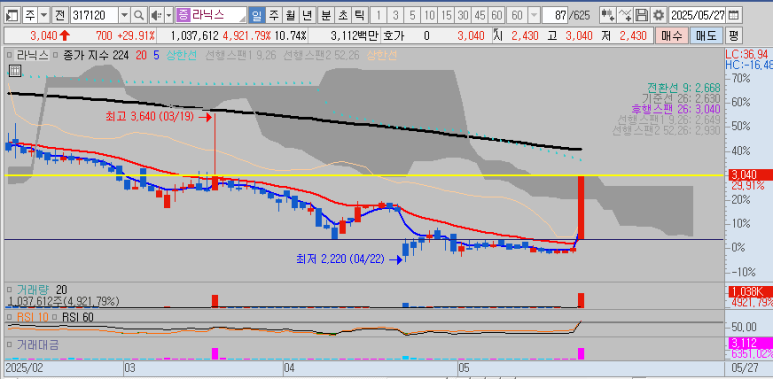Click the speaker sound alert icon
Image resolution: width=773 pixels, height=379 pixels.
[x=156, y=15]
